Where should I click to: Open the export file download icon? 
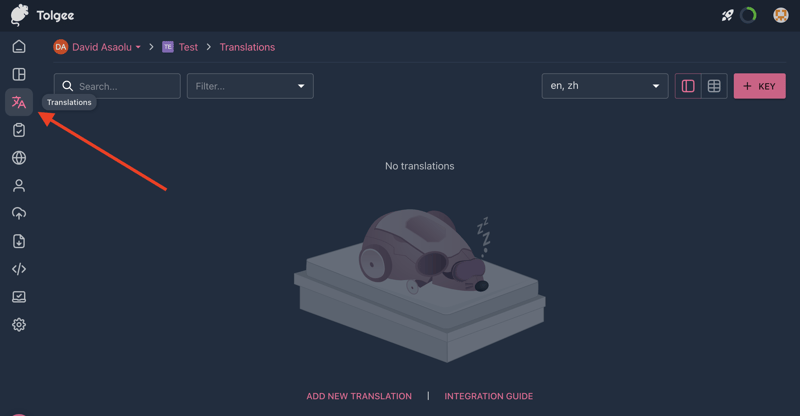tap(19, 241)
